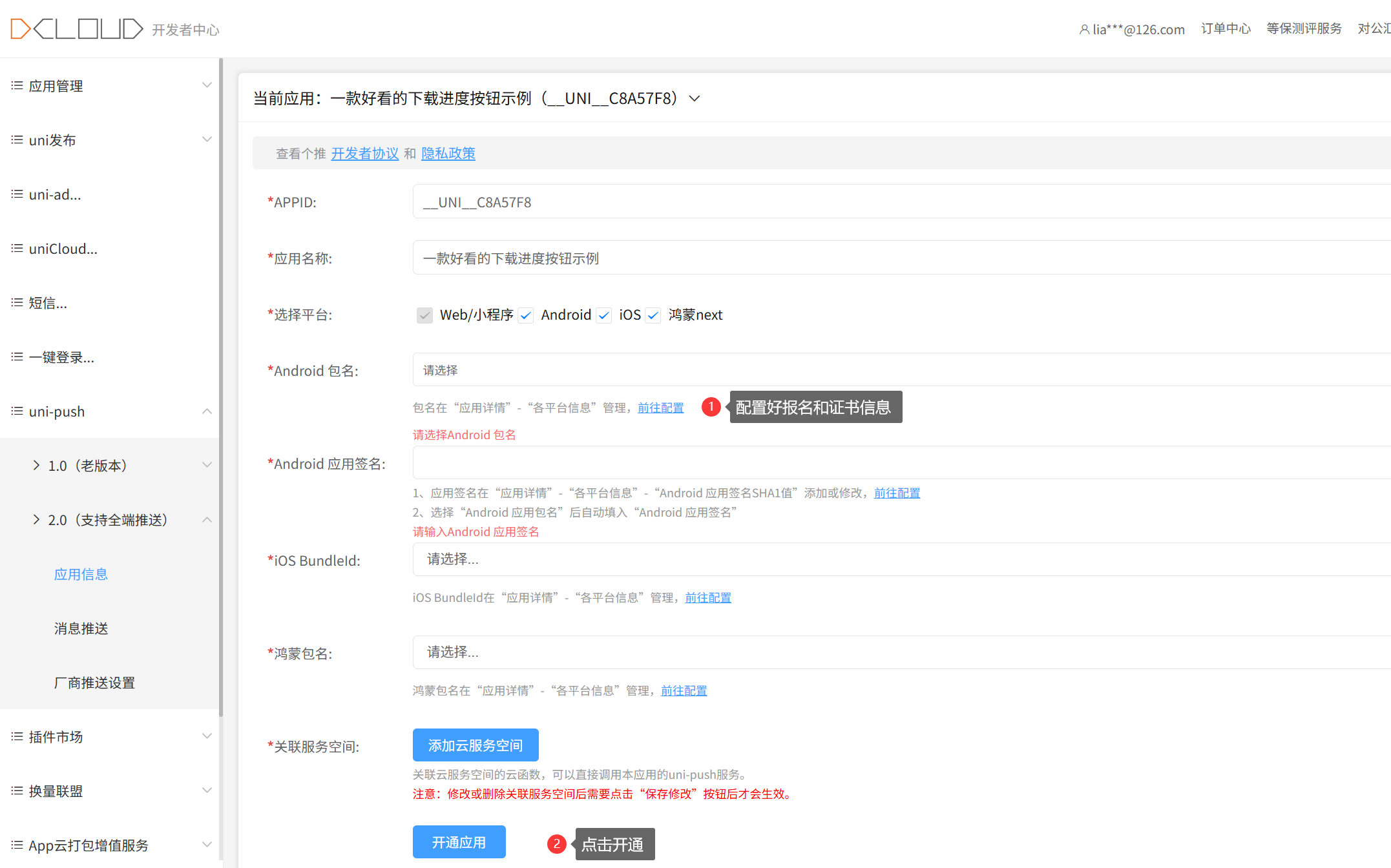Image resolution: width=1391 pixels, height=868 pixels.
Task: Click the list icon beside uni发布
Action: pyautogui.click(x=17, y=140)
